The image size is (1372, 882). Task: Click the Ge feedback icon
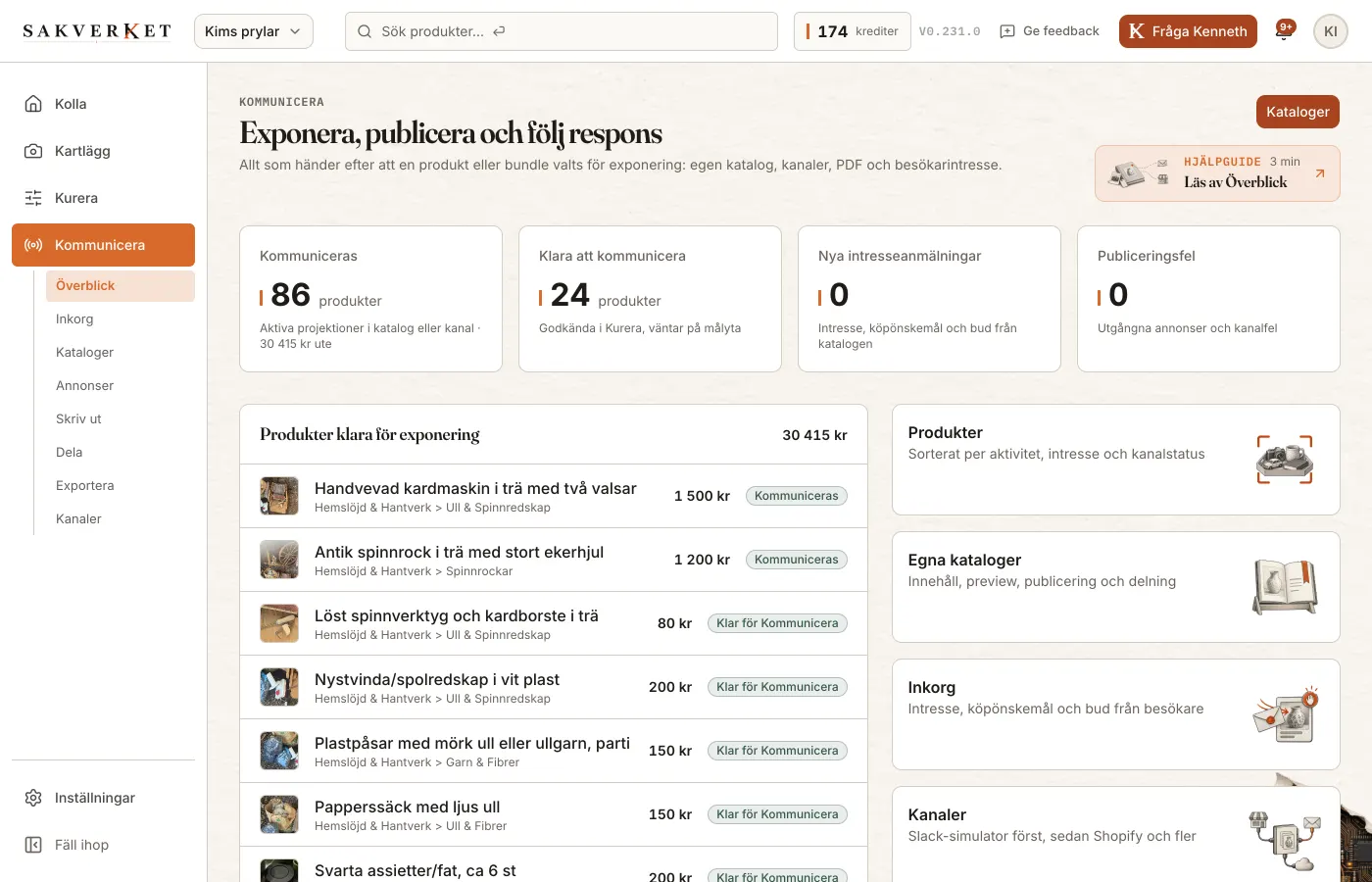[1007, 31]
